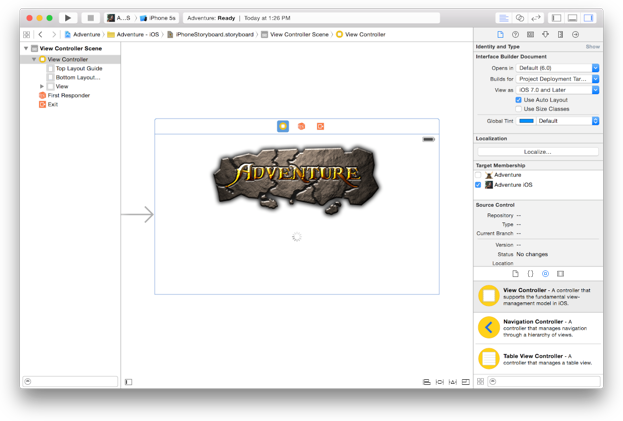Collapse the View Controller Scene outline

(26, 48)
